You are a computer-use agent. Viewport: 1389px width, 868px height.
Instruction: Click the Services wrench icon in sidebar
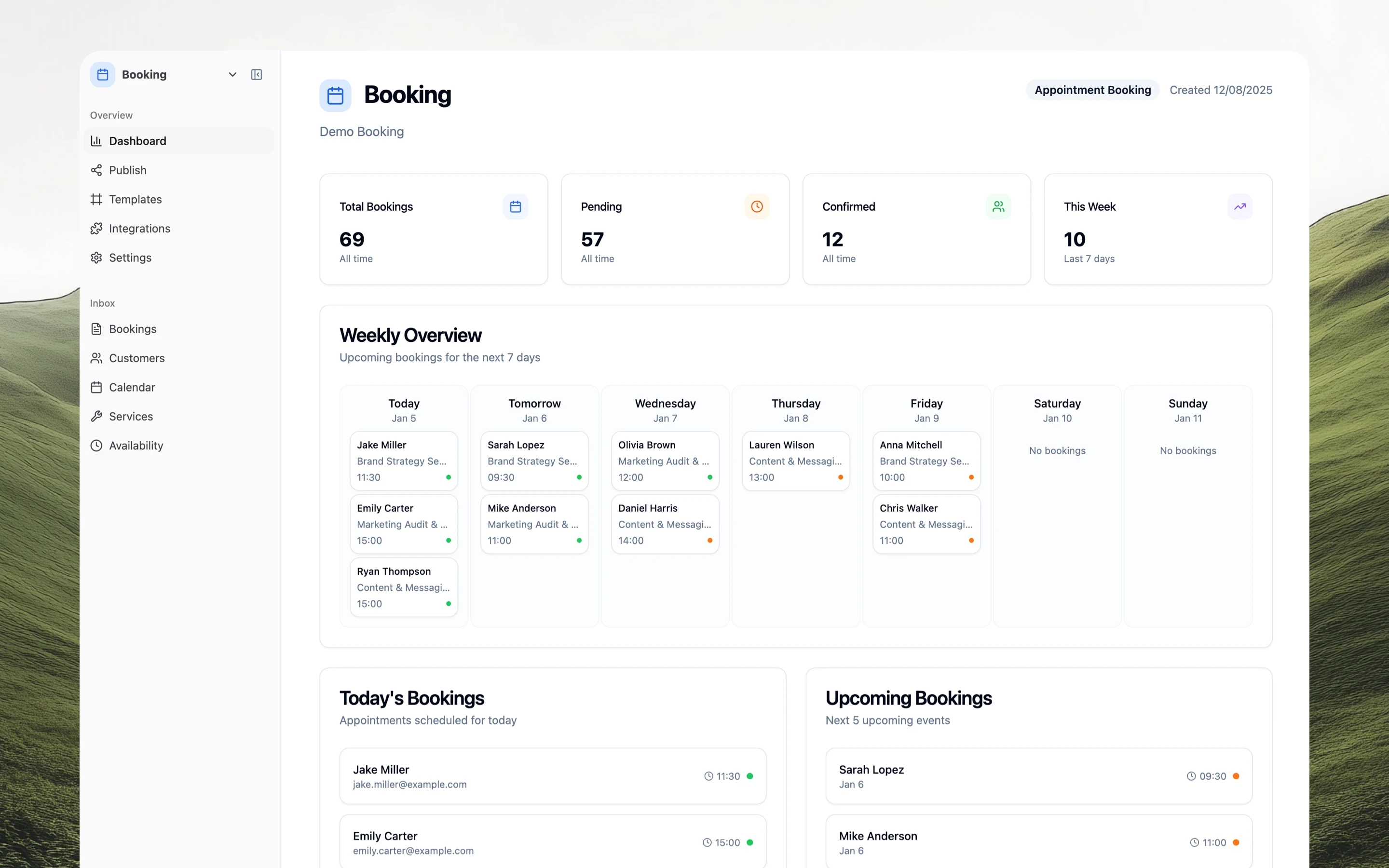tap(96, 417)
